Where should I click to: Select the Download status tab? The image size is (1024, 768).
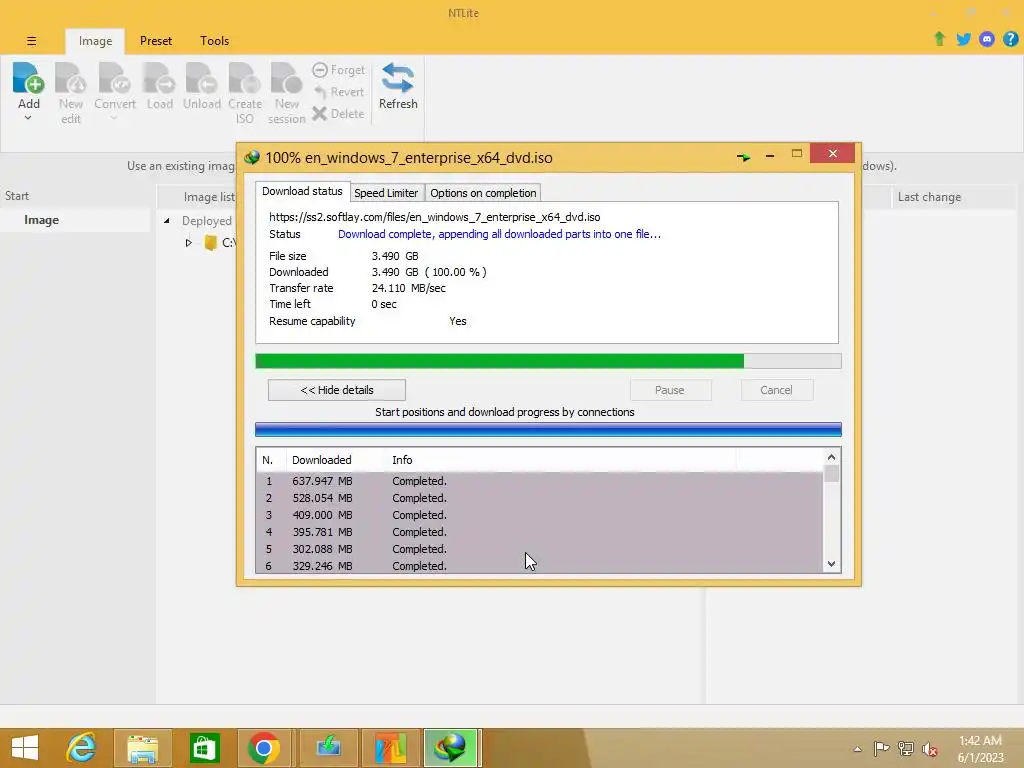302,191
